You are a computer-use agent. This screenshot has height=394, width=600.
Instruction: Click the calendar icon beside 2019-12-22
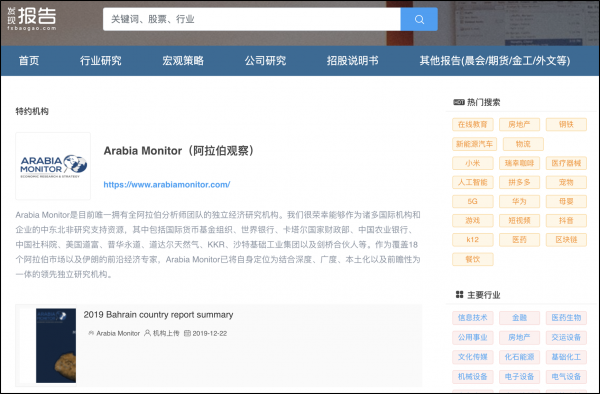tap(187, 333)
